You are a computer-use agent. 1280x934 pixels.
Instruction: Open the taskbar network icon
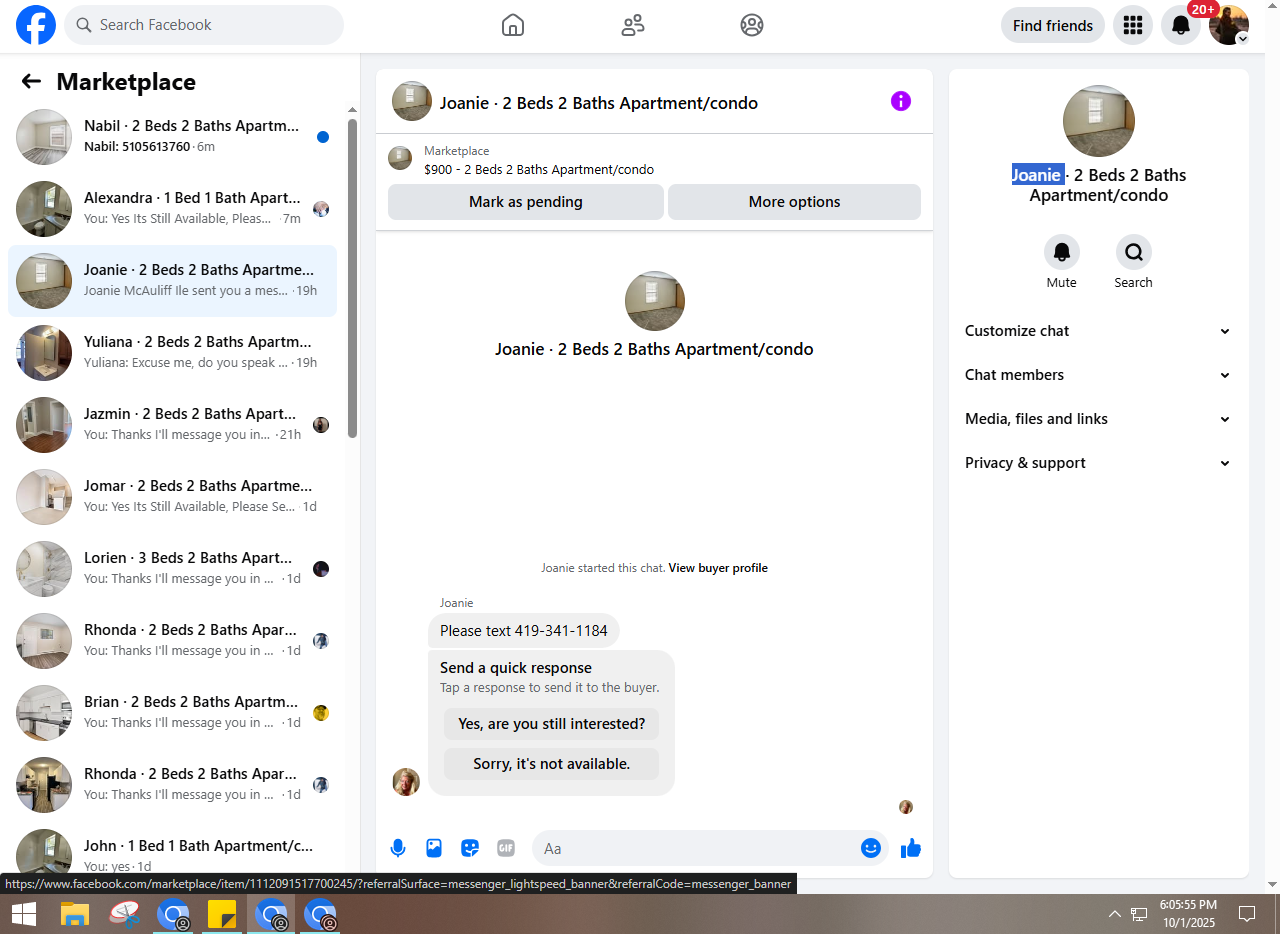(x=1139, y=914)
